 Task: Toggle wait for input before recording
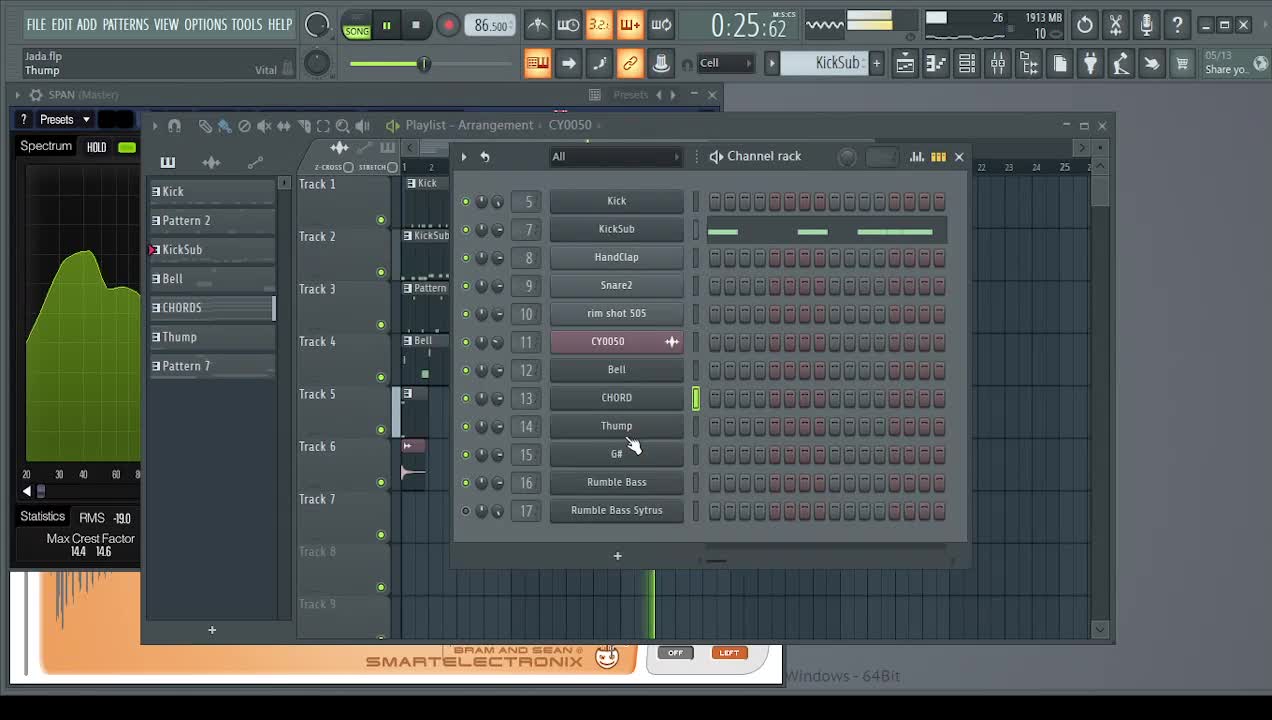pyautogui.click(x=568, y=25)
